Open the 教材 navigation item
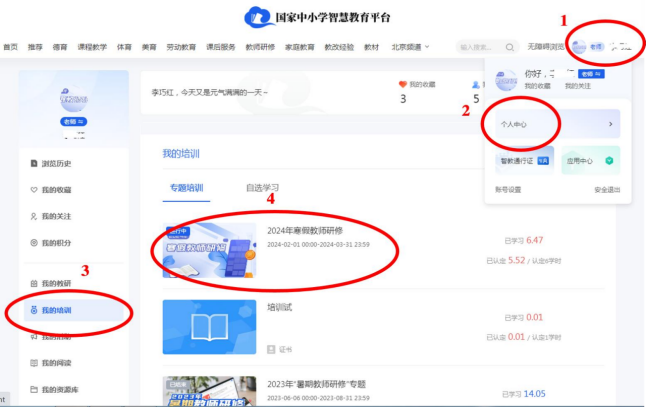The height and width of the screenshot is (408, 647). [371, 47]
